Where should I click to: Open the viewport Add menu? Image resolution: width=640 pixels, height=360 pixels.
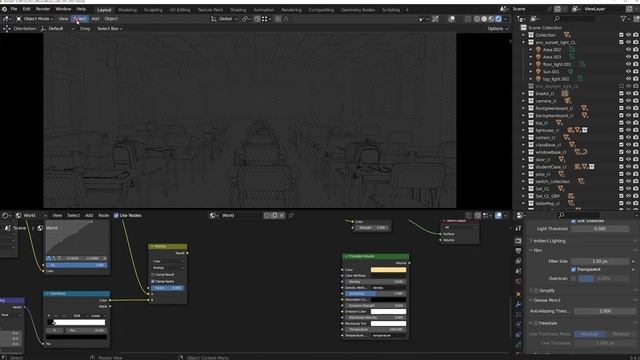click(95, 19)
